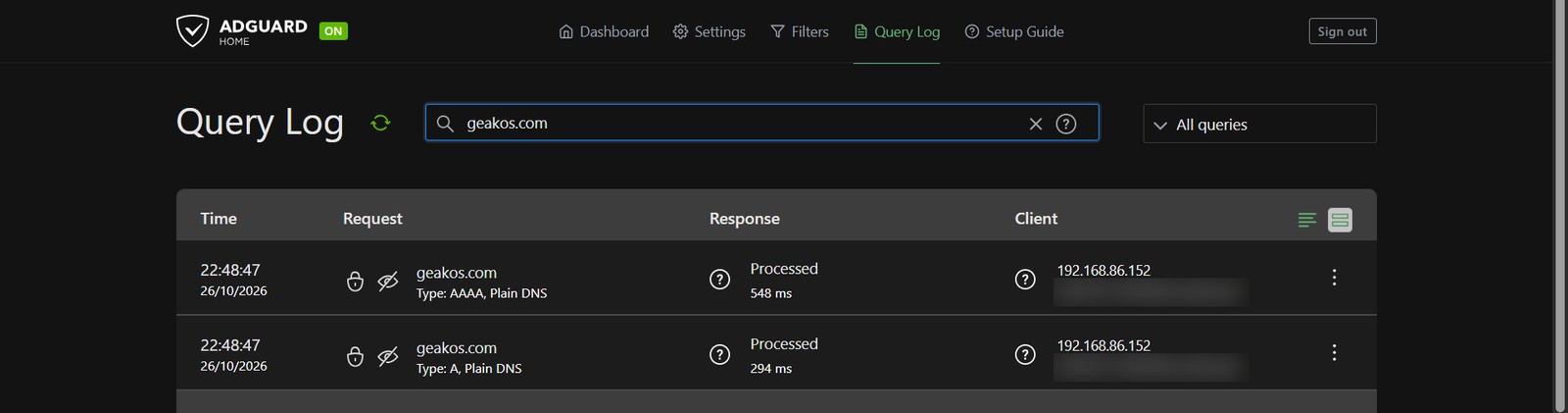Click client IP 192.168.86.152 in AAAA row
The width and height of the screenshot is (1568, 413).
click(x=1103, y=271)
